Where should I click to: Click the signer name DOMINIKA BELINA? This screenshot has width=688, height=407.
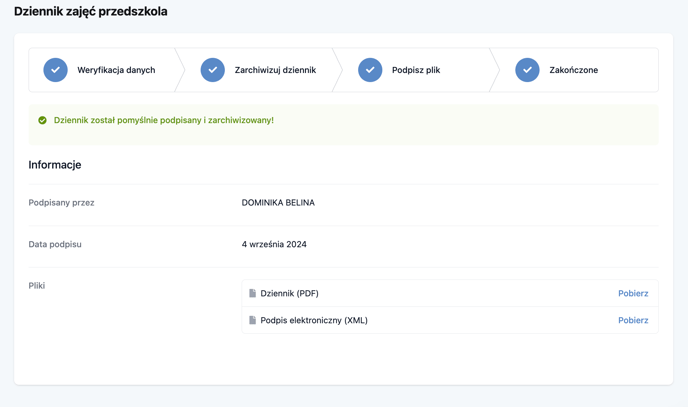(x=278, y=203)
